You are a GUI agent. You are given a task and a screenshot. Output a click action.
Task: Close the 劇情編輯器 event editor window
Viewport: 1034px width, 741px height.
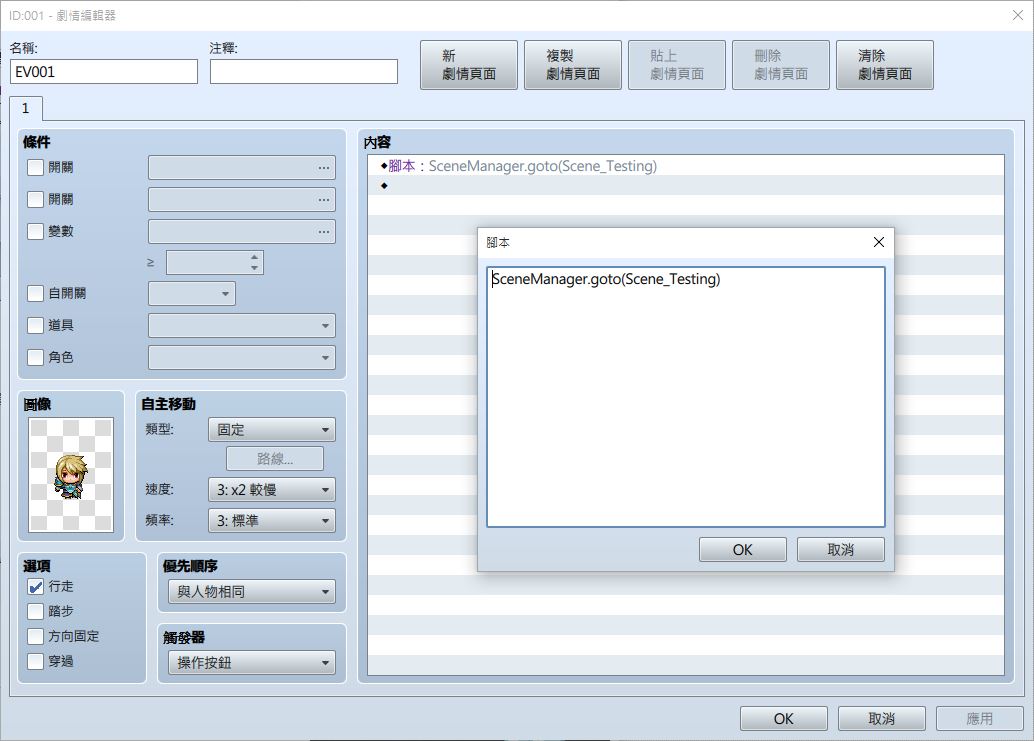point(1018,15)
